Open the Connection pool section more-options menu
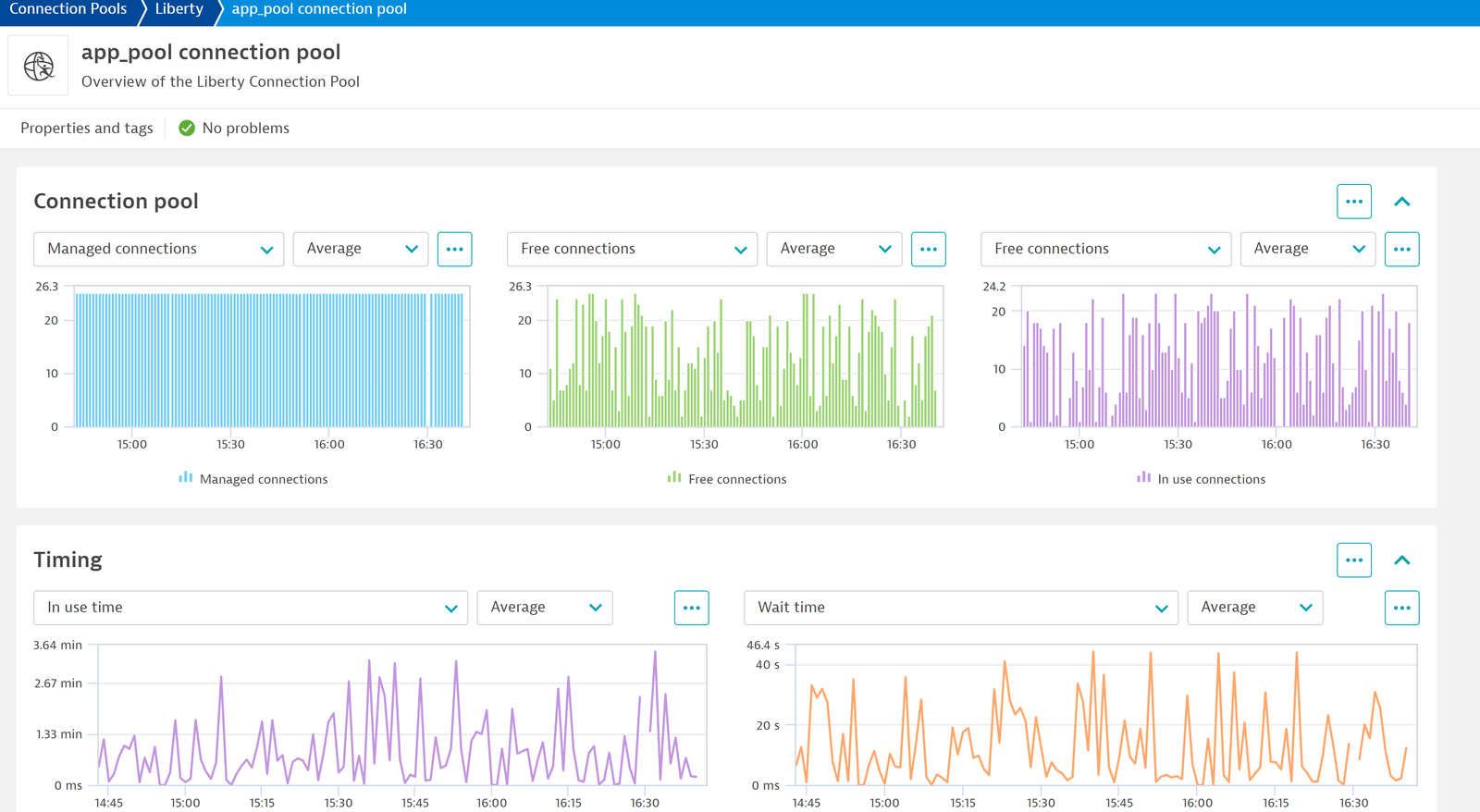This screenshot has width=1480, height=812. click(1354, 202)
